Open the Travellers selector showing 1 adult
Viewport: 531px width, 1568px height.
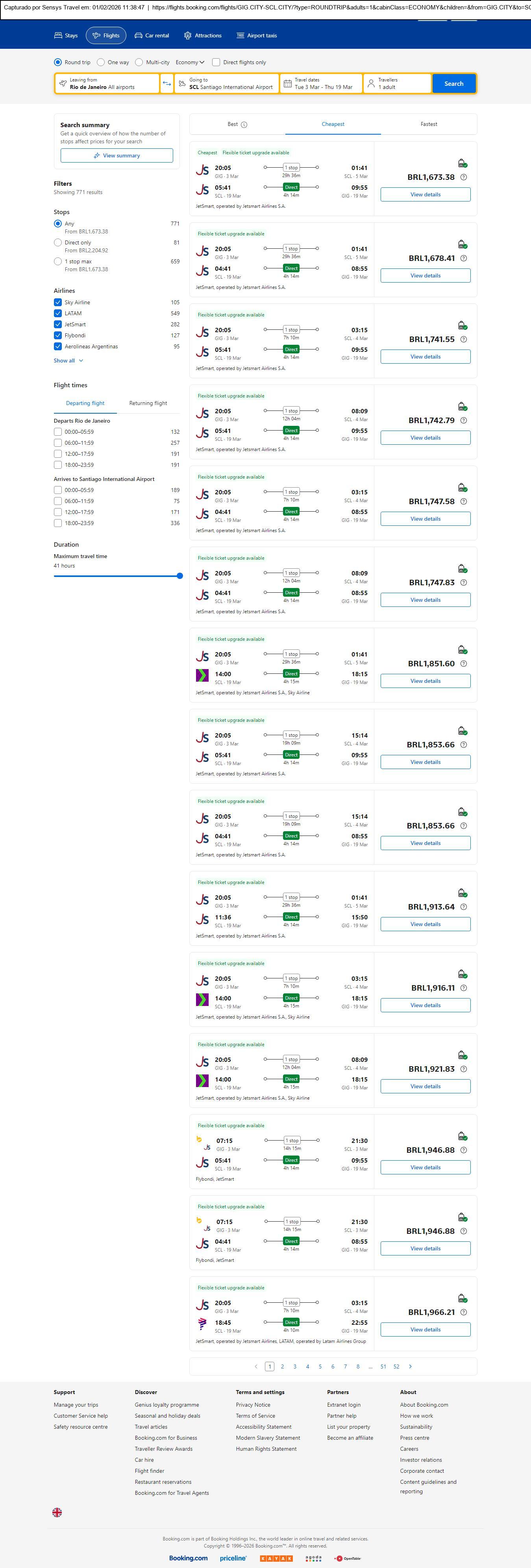tap(397, 83)
